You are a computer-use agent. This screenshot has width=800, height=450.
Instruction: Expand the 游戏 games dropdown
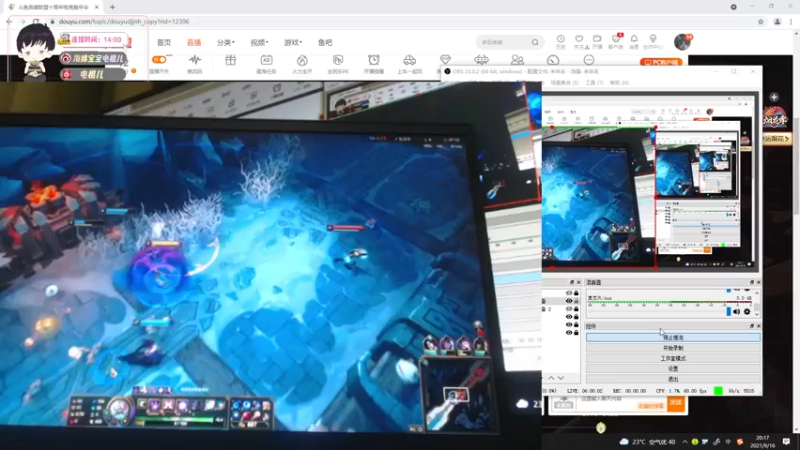point(293,42)
